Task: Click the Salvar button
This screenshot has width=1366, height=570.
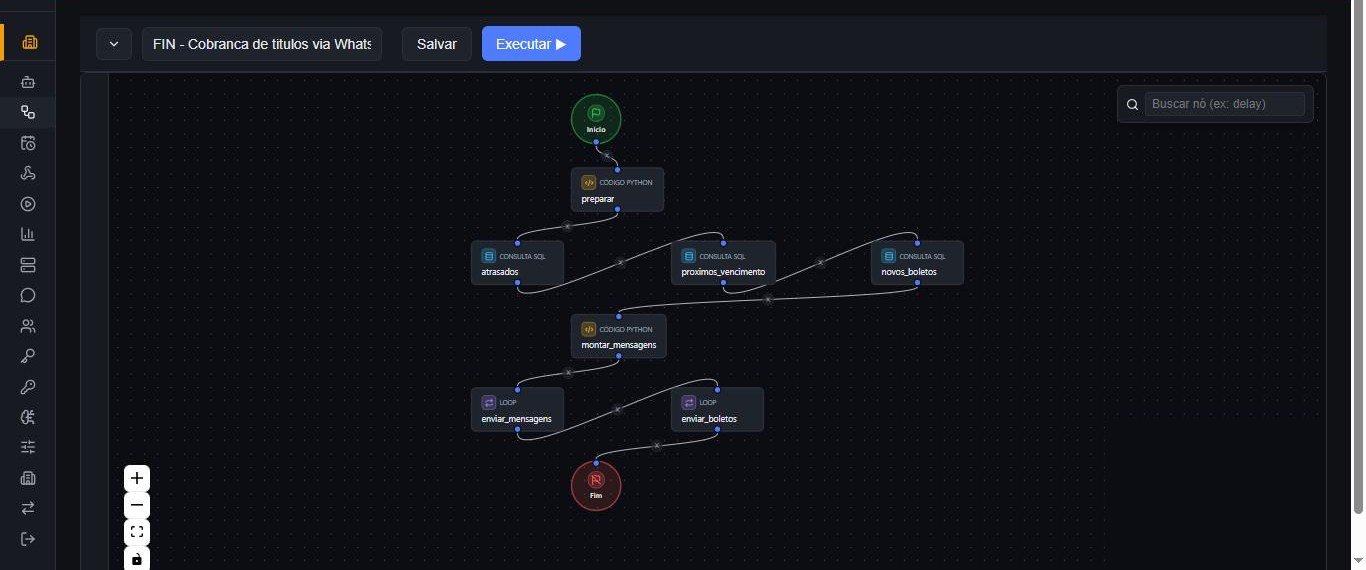Action: [437, 44]
